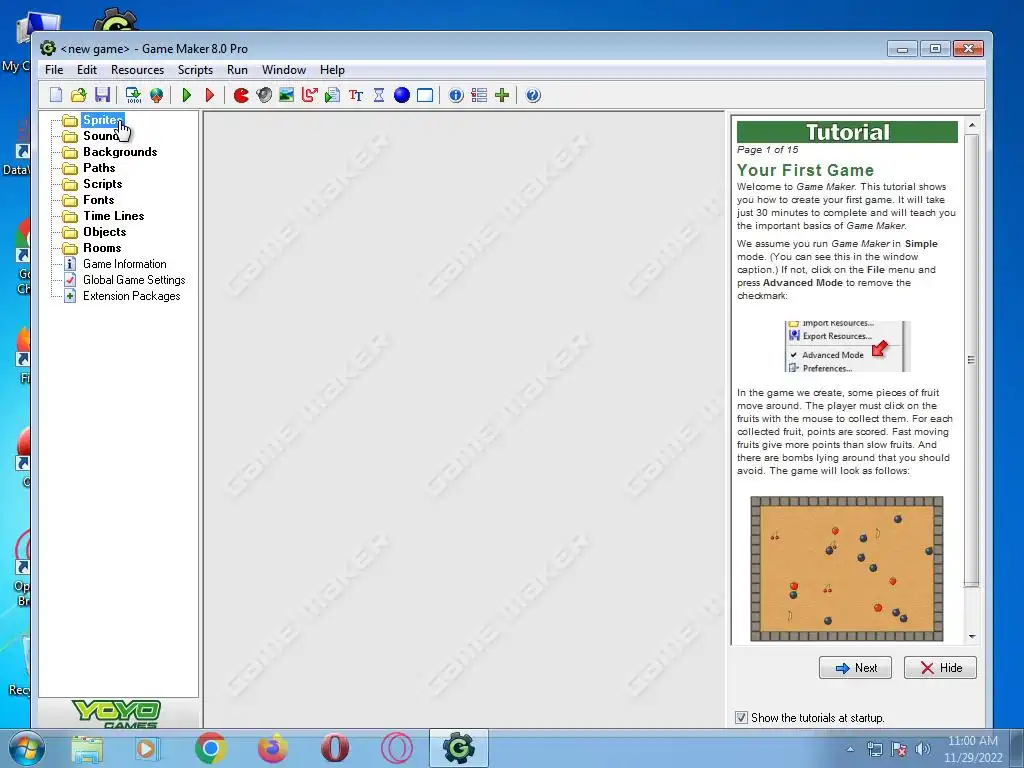Screen dimensions: 1024x768
Task: Select the Paths folder
Action: click(99, 168)
